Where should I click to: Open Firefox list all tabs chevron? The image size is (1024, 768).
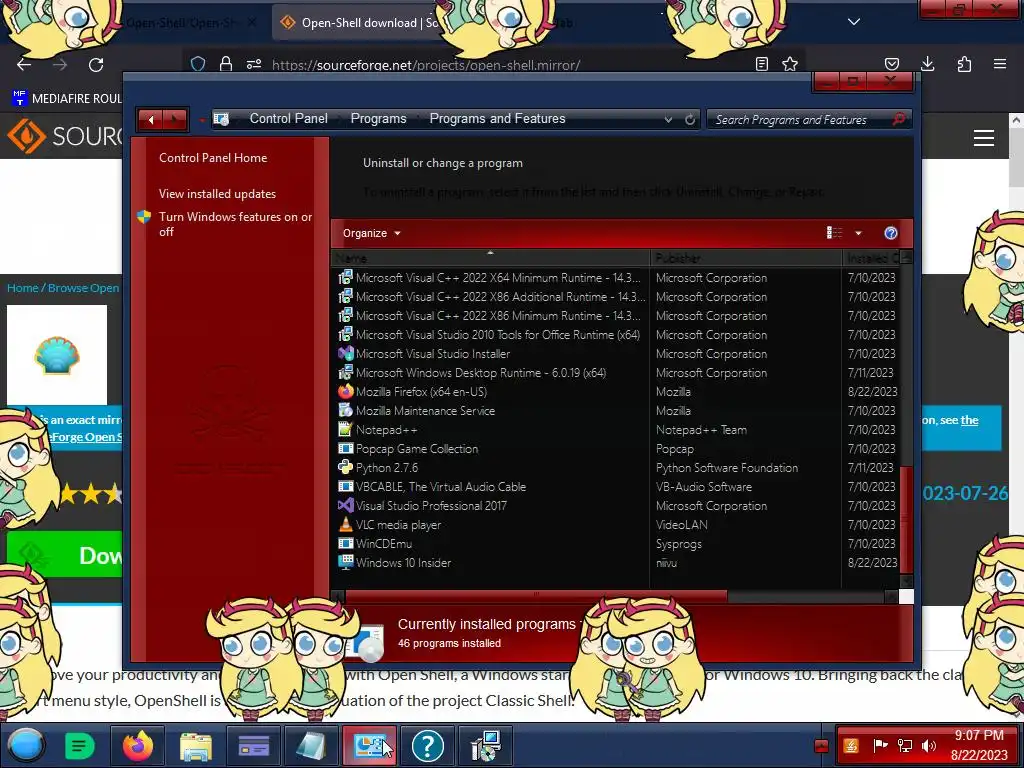coord(854,22)
